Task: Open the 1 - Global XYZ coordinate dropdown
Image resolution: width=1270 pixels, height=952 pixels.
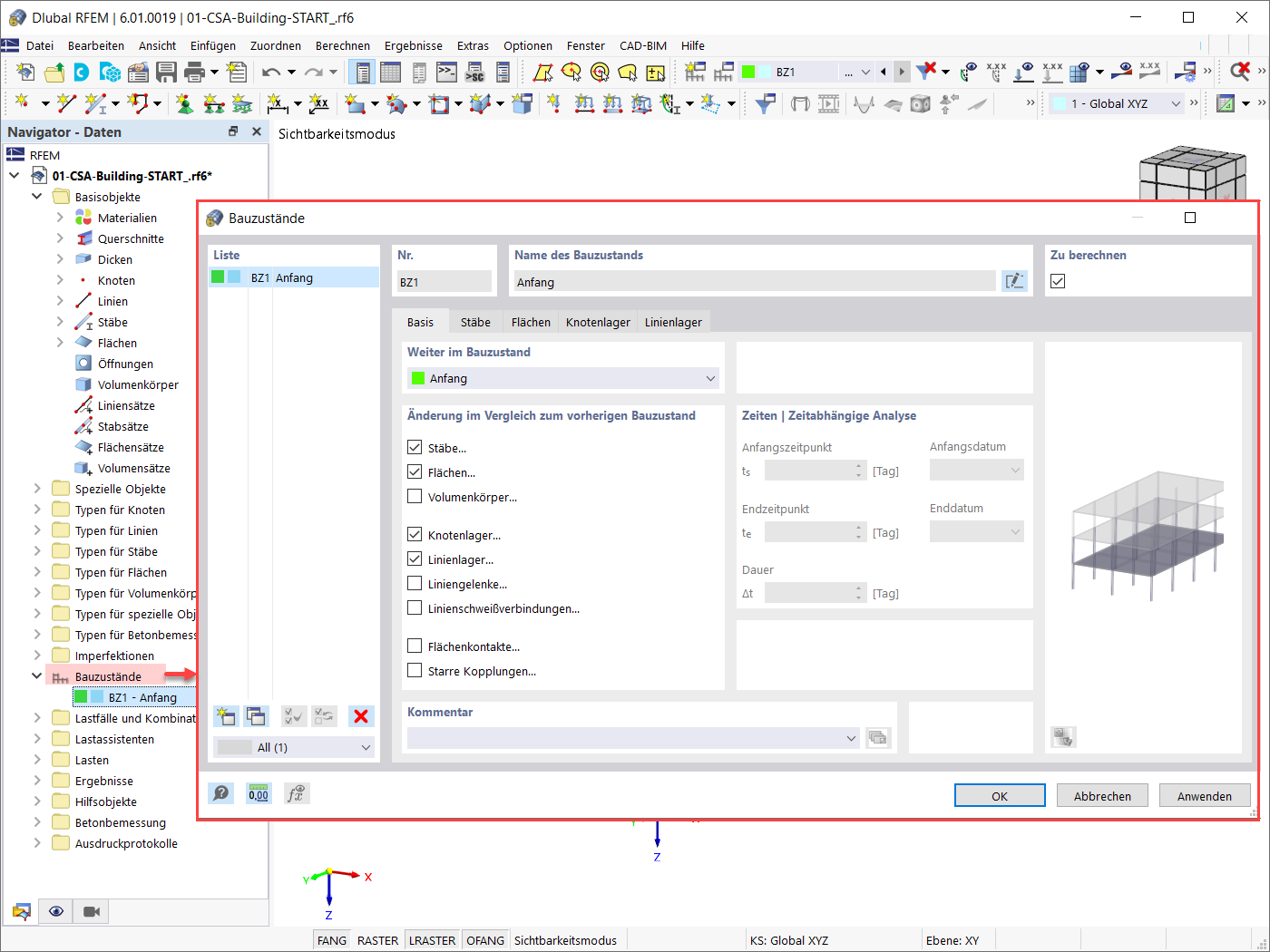Action: tap(1118, 103)
